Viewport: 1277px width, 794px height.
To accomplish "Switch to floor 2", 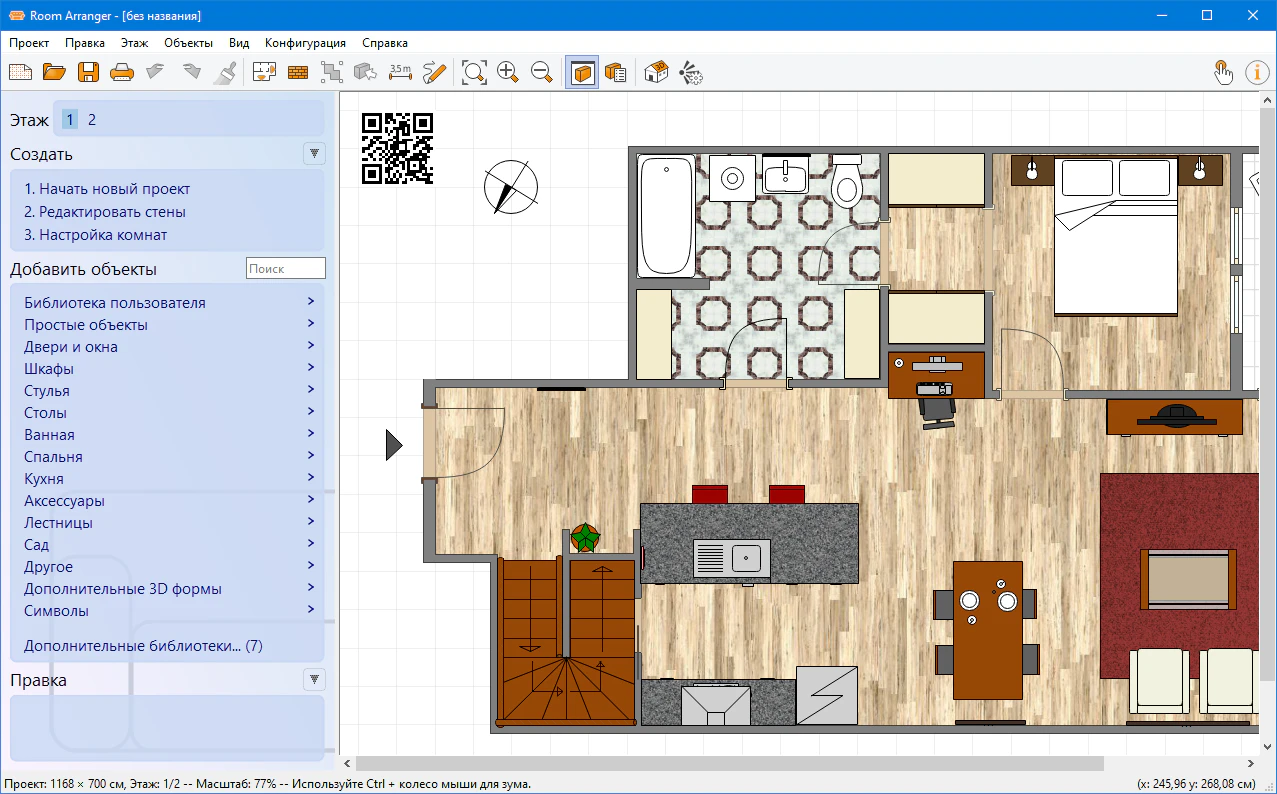I will tap(92, 120).
